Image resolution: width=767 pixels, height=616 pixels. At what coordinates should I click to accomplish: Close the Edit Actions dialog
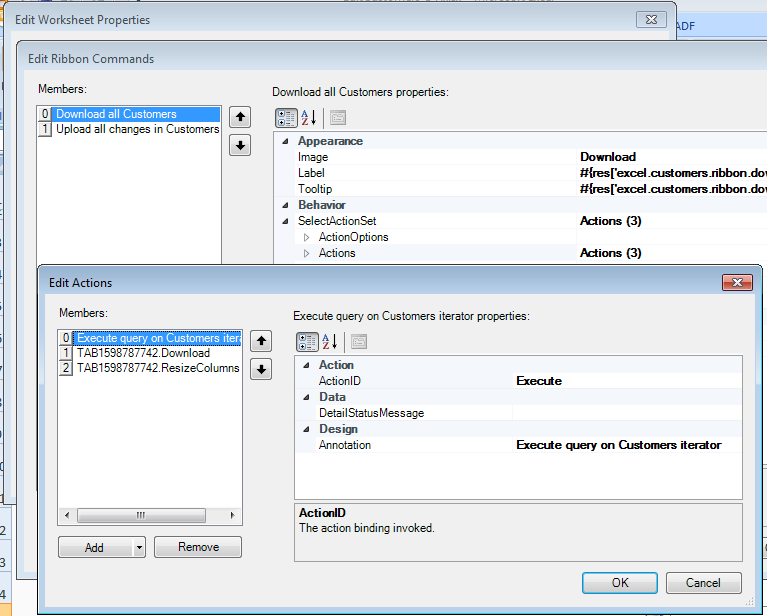pos(737,282)
